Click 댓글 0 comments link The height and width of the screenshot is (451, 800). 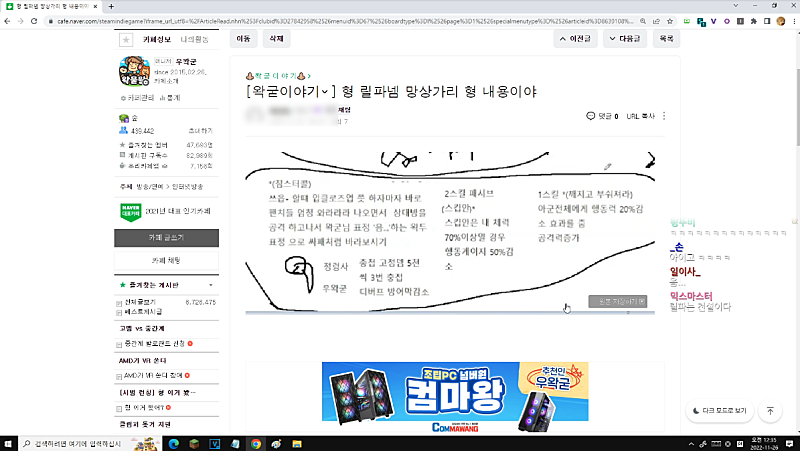607,116
